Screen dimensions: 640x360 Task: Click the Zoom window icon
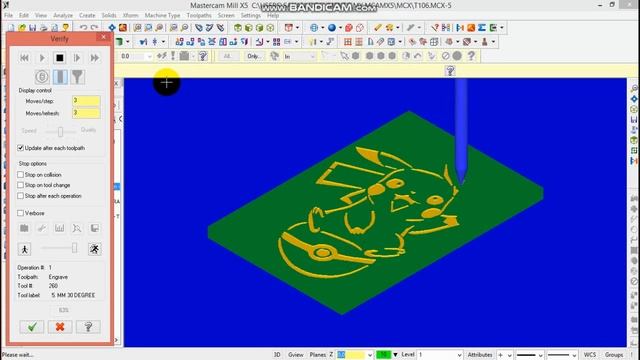(138, 27)
